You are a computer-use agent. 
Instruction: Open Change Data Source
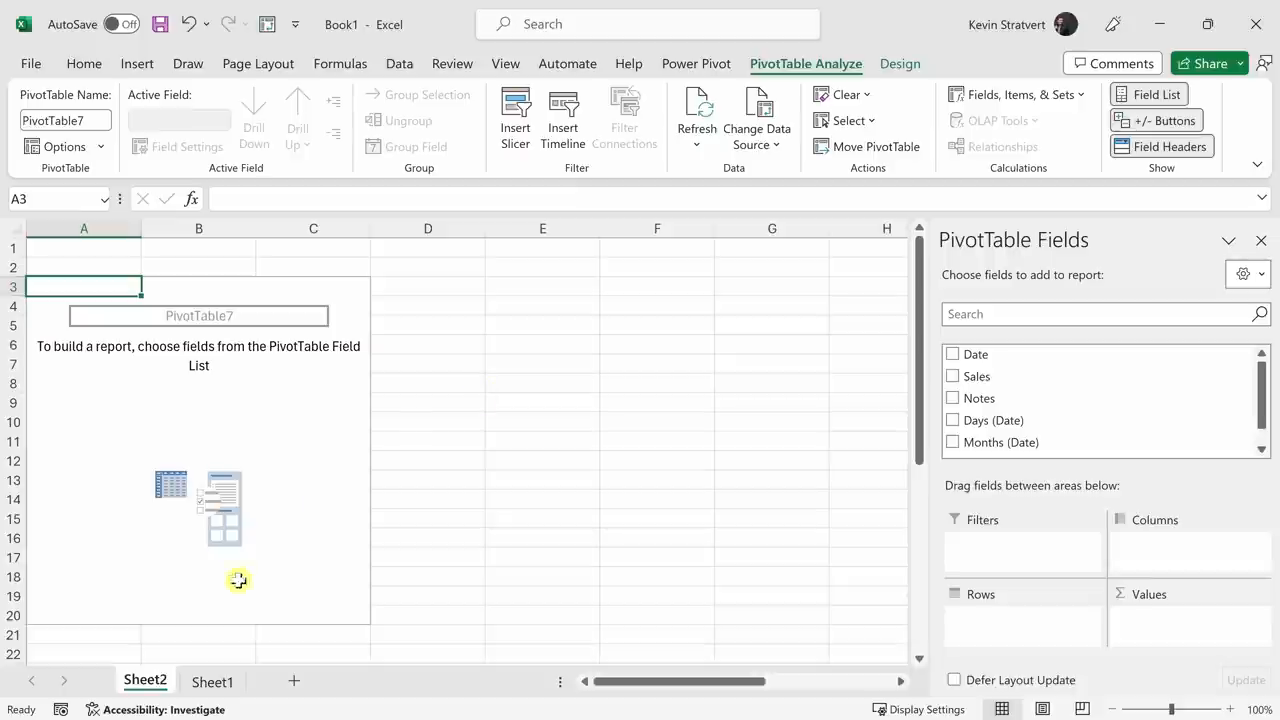click(757, 119)
